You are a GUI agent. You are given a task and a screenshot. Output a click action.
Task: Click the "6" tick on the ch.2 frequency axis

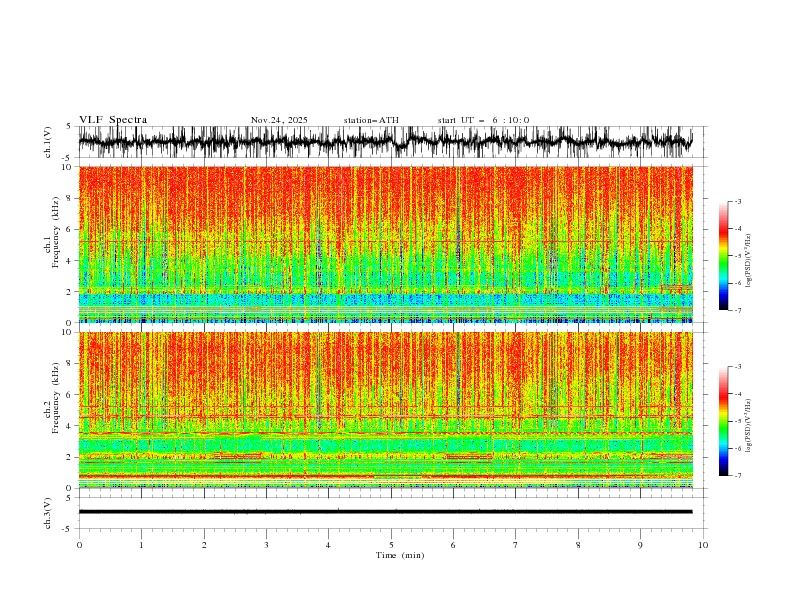pos(70,395)
